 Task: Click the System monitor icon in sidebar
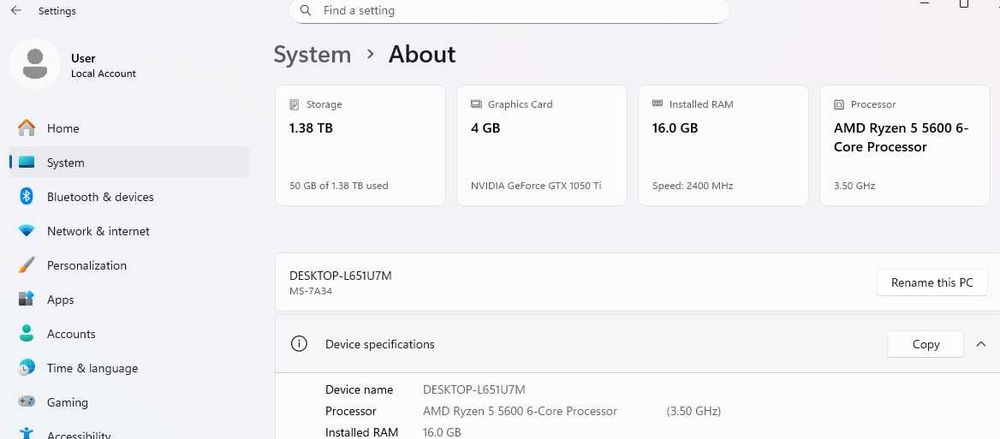coord(26,162)
